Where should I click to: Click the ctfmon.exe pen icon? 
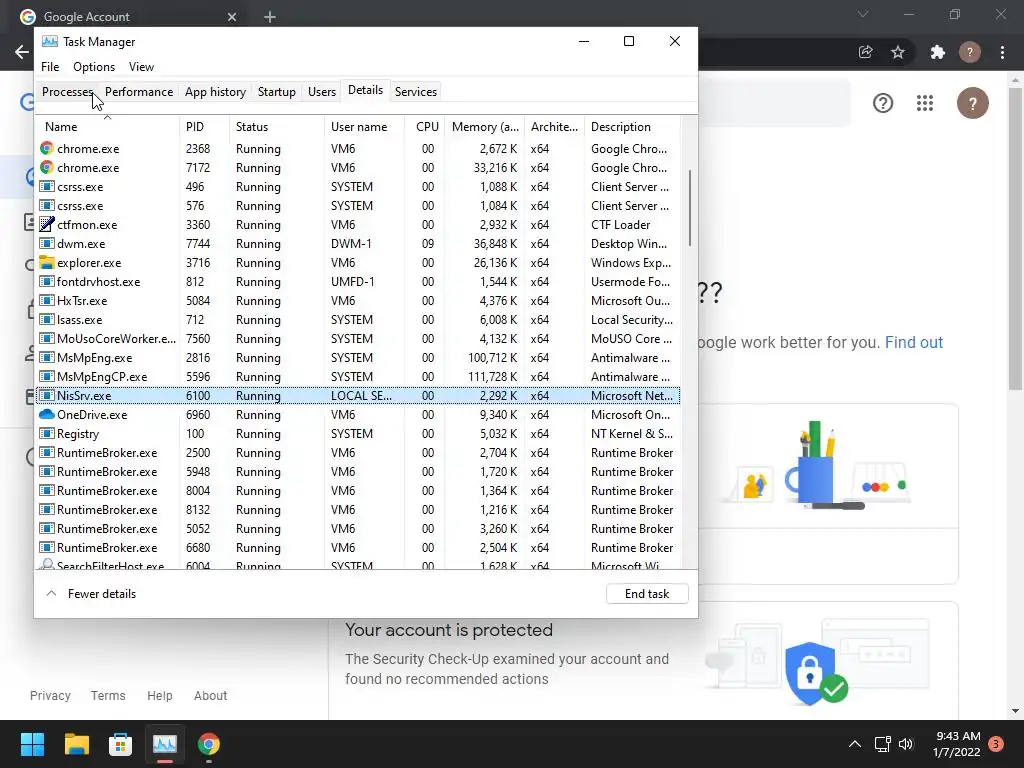[46, 224]
